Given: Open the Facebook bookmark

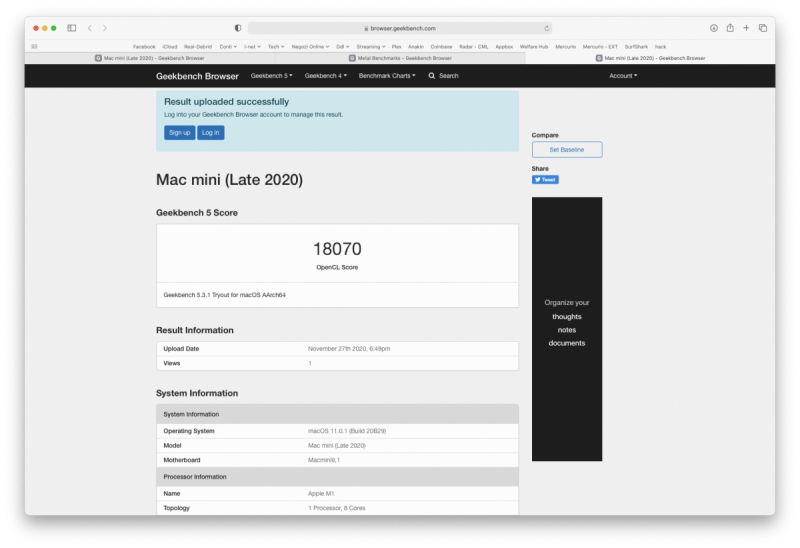Looking at the screenshot, I should [144, 46].
